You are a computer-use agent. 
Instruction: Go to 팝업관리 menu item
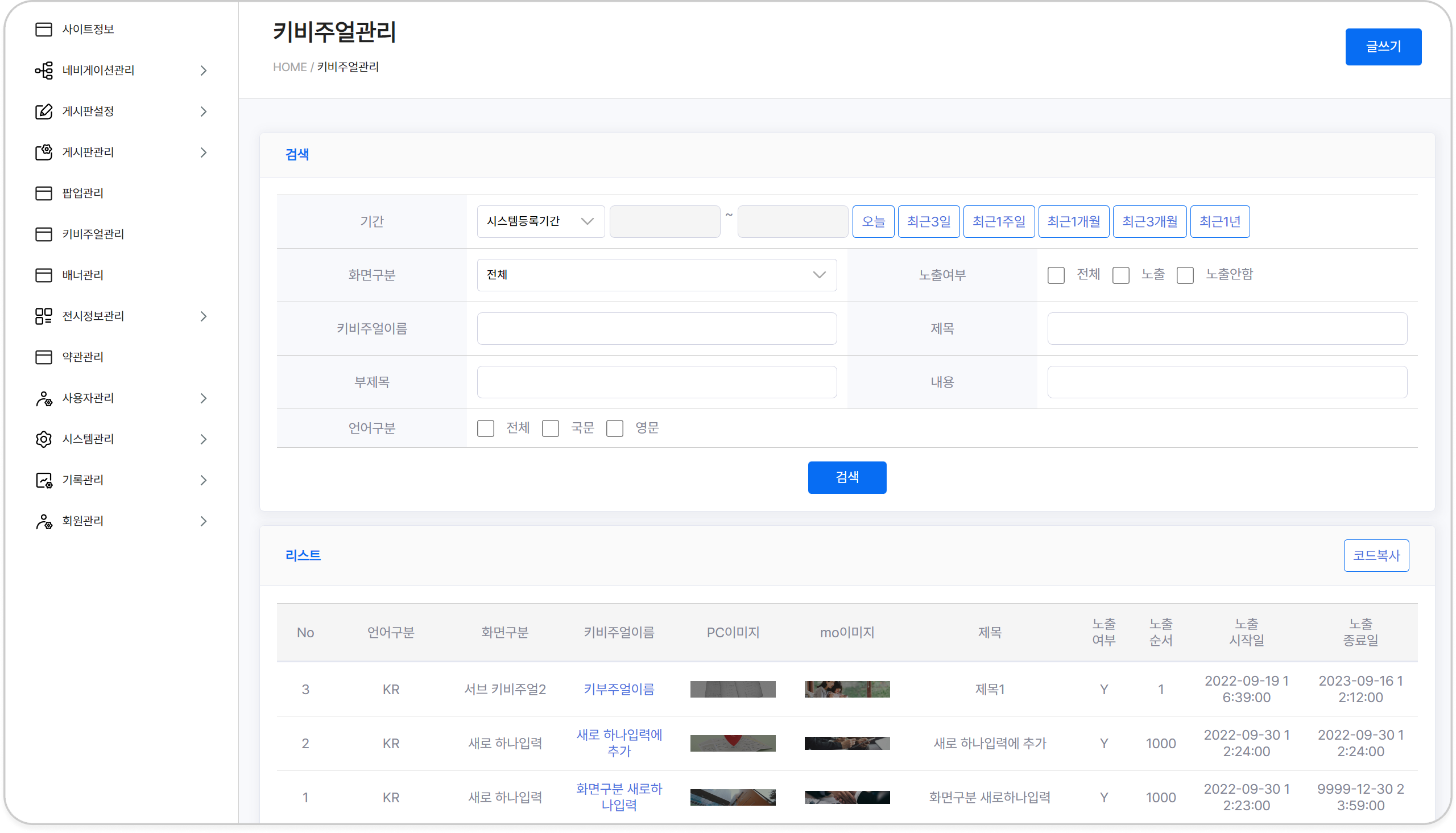pyautogui.click(x=83, y=193)
